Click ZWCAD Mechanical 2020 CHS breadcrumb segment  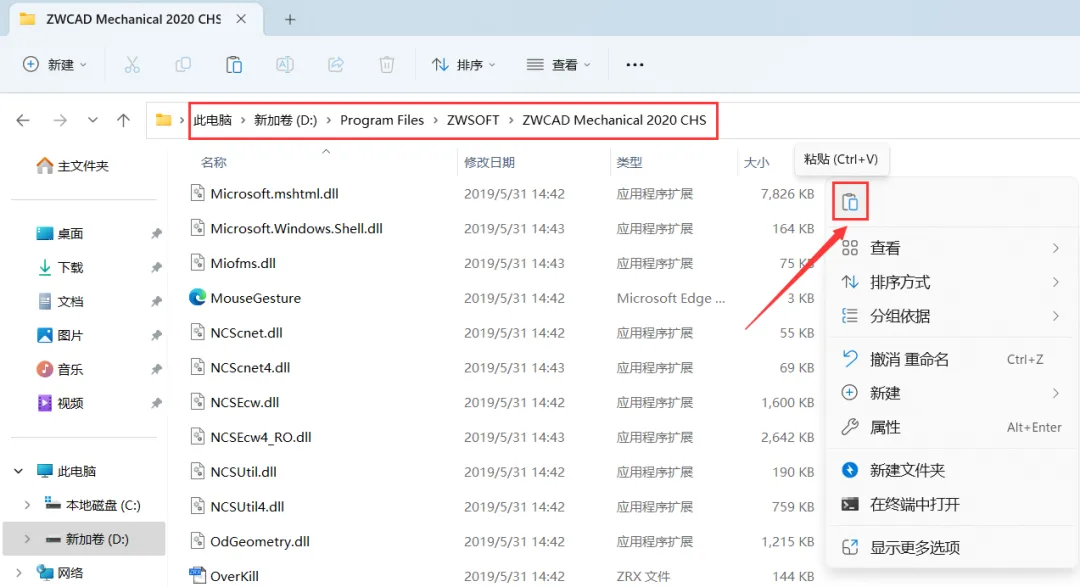[x=614, y=121]
